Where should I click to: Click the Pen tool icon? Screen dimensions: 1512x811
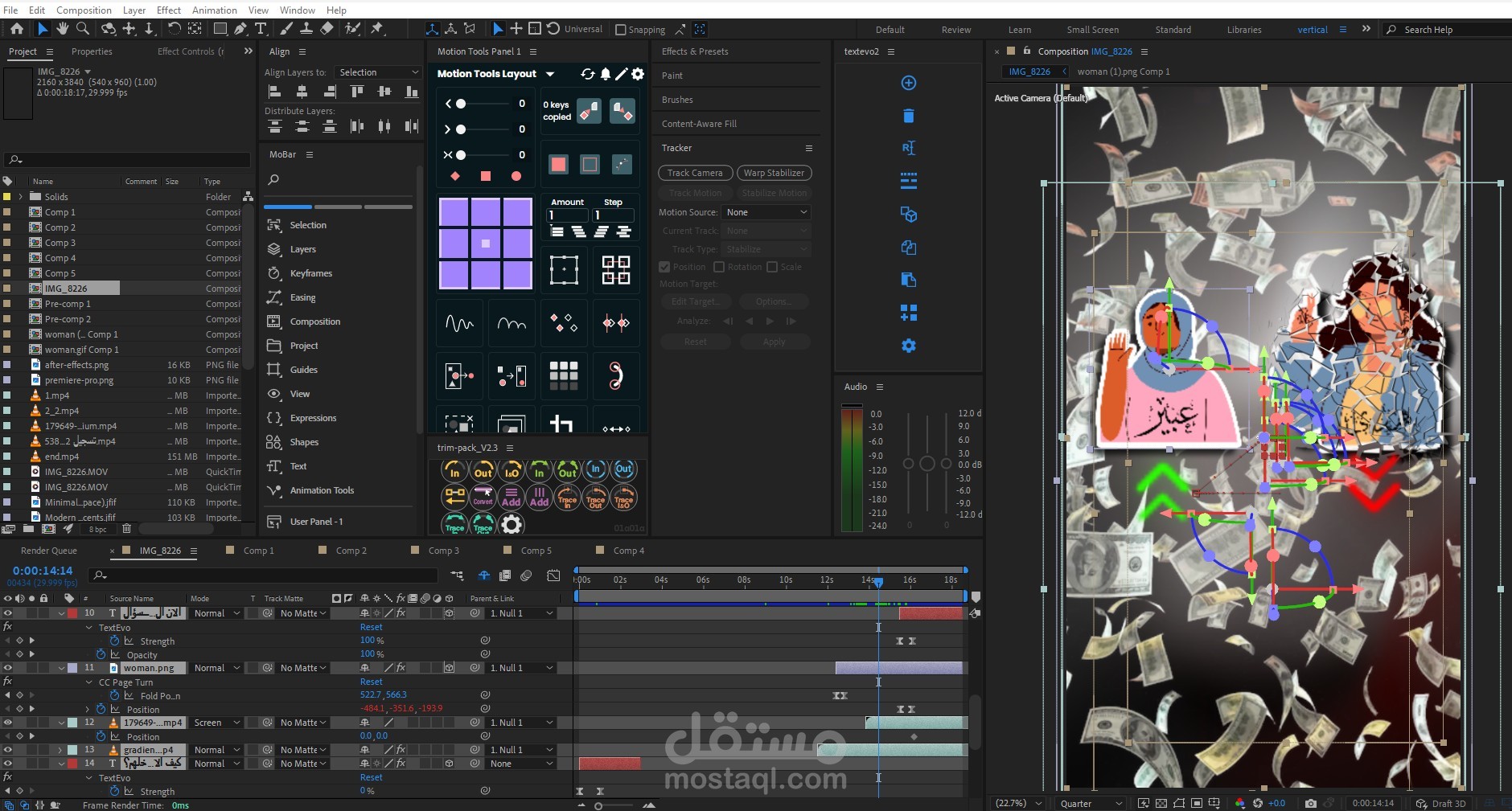[240, 29]
